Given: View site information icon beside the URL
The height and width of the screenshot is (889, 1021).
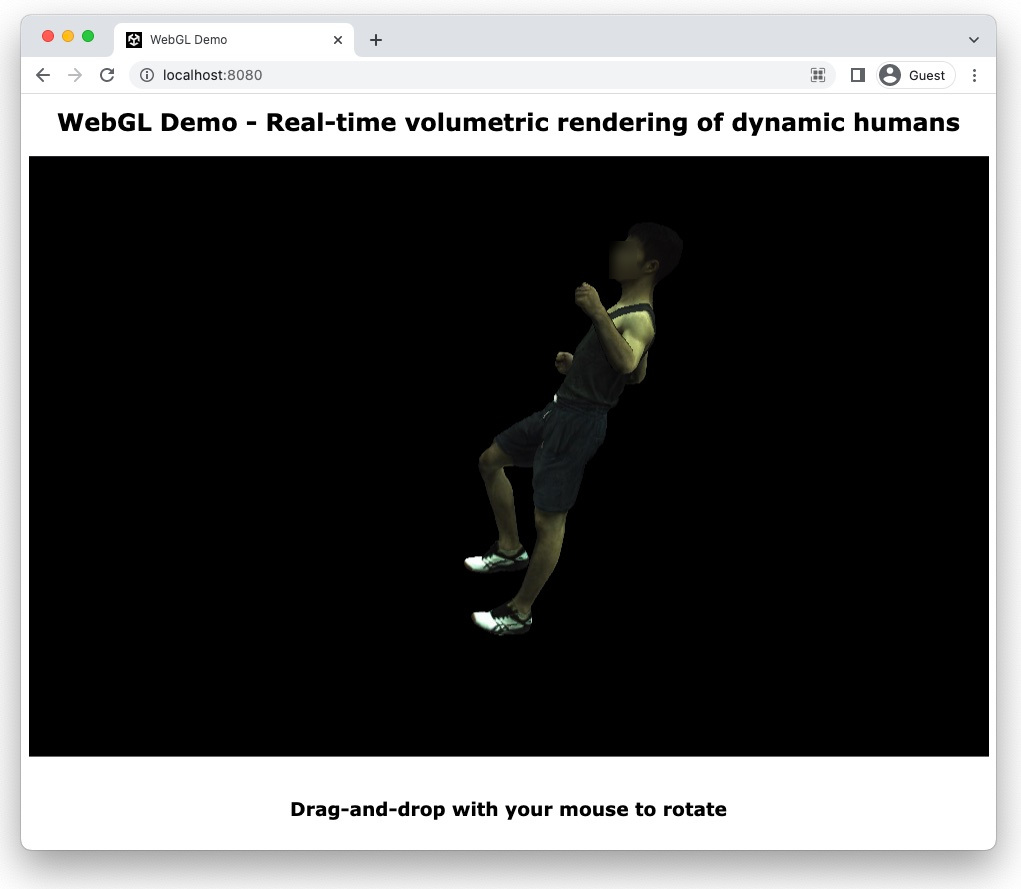Looking at the screenshot, I should (x=147, y=76).
